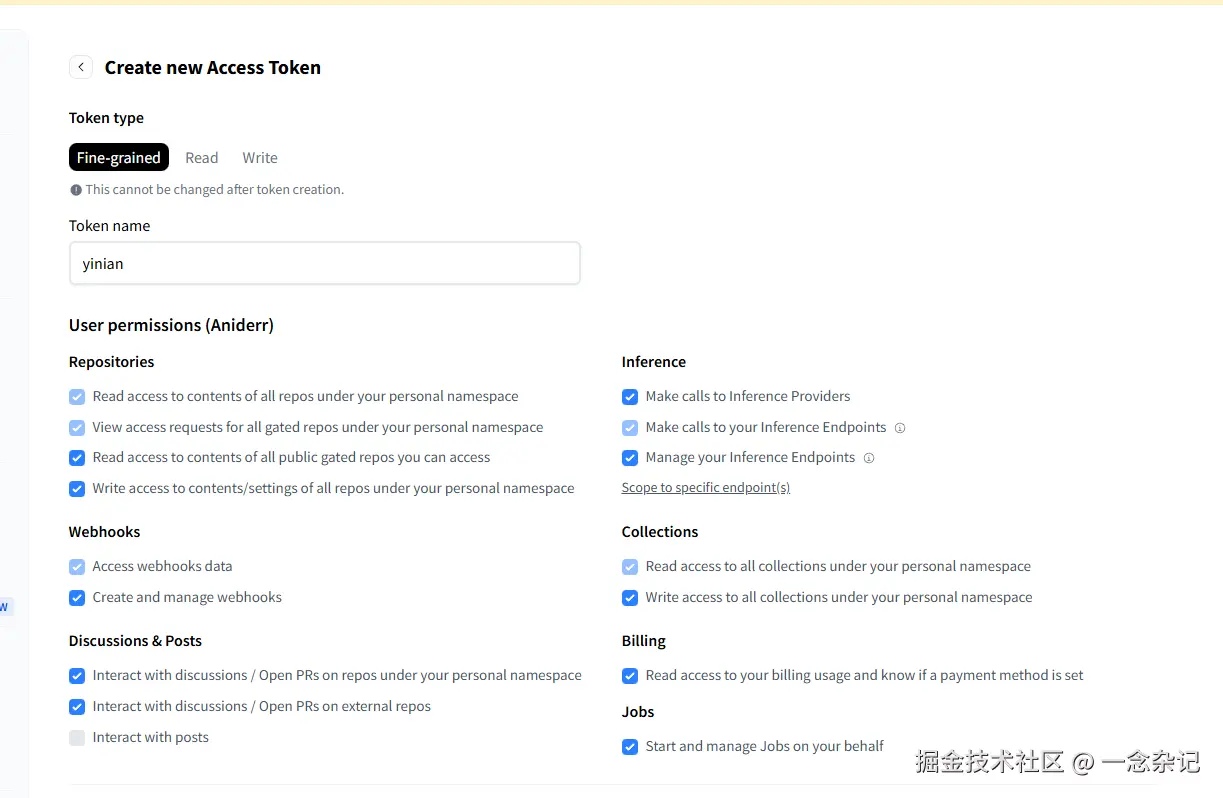Viewport: 1223px width, 798px height.
Task: Toggle Access webhooks data checkbox
Action: 77,567
